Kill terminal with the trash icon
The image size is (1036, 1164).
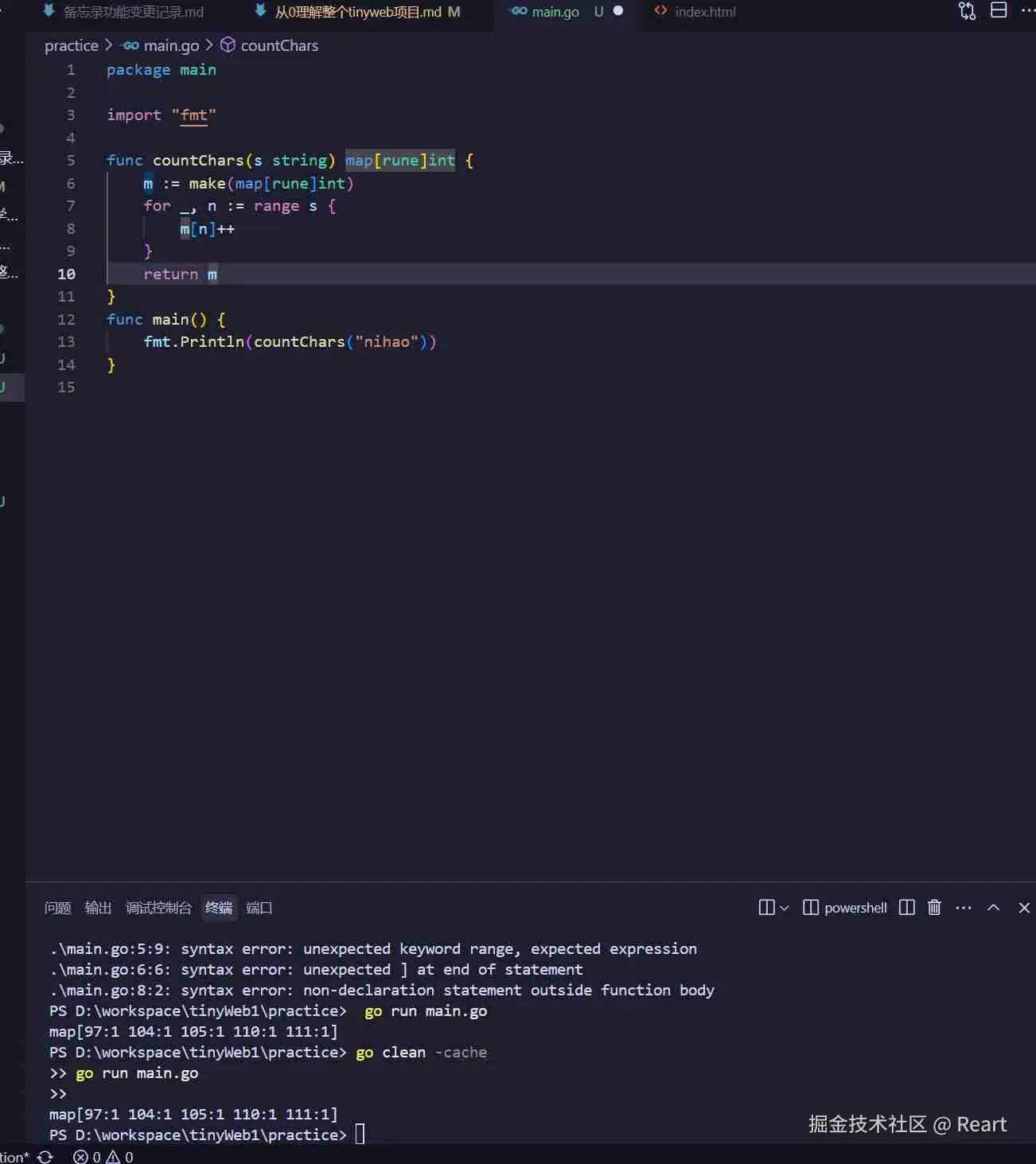(x=934, y=908)
